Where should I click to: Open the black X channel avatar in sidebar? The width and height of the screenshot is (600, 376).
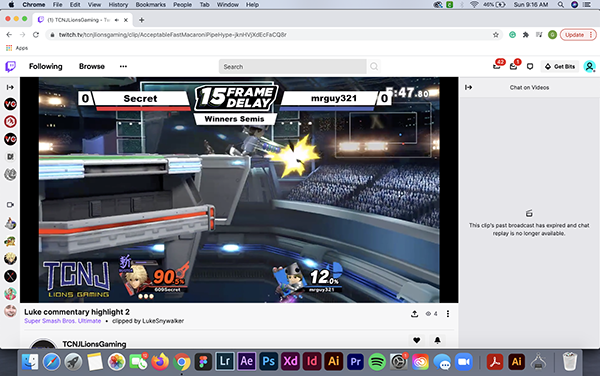click(10, 276)
